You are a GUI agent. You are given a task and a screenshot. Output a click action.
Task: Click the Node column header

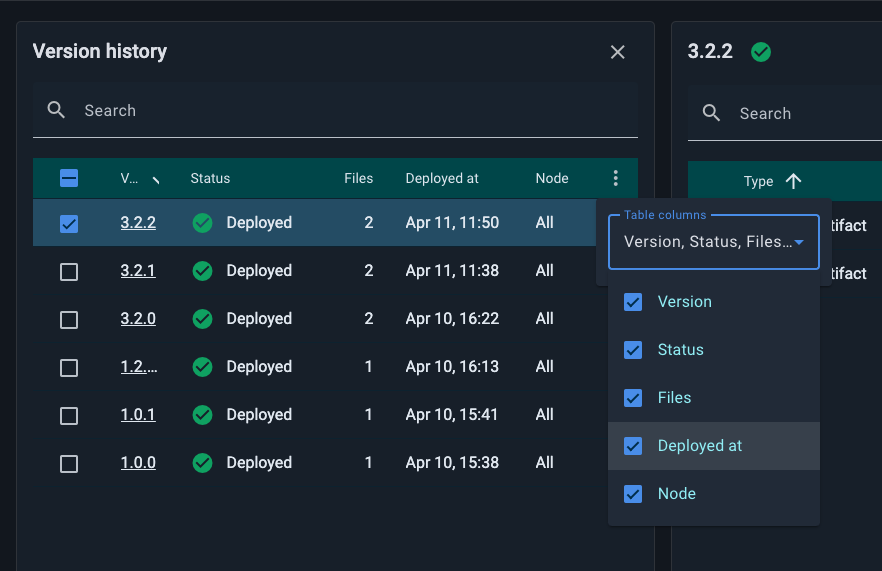(552, 178)
